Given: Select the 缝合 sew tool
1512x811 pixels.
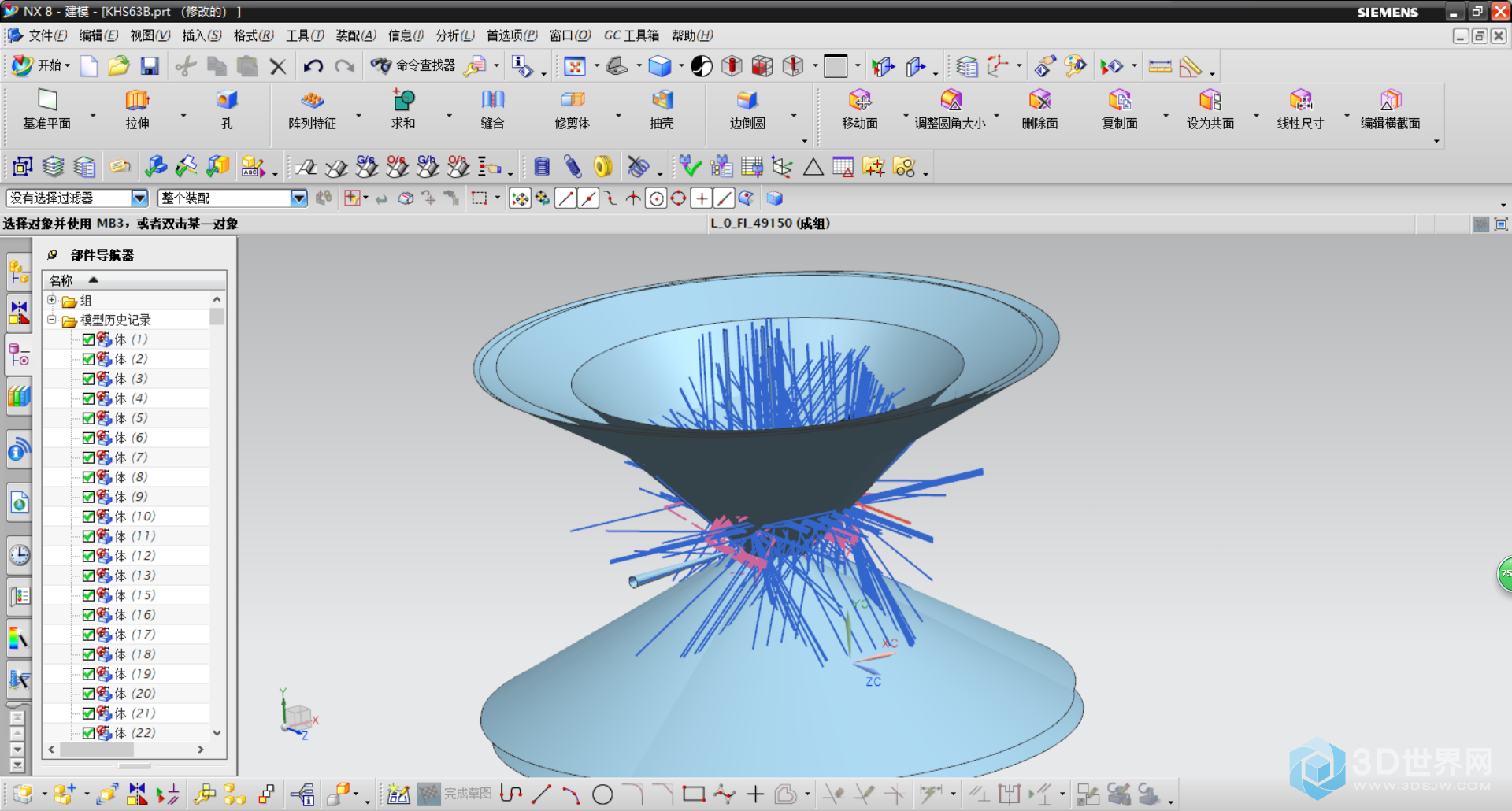Looking at the screenshot, I should (x=493, y=109).
